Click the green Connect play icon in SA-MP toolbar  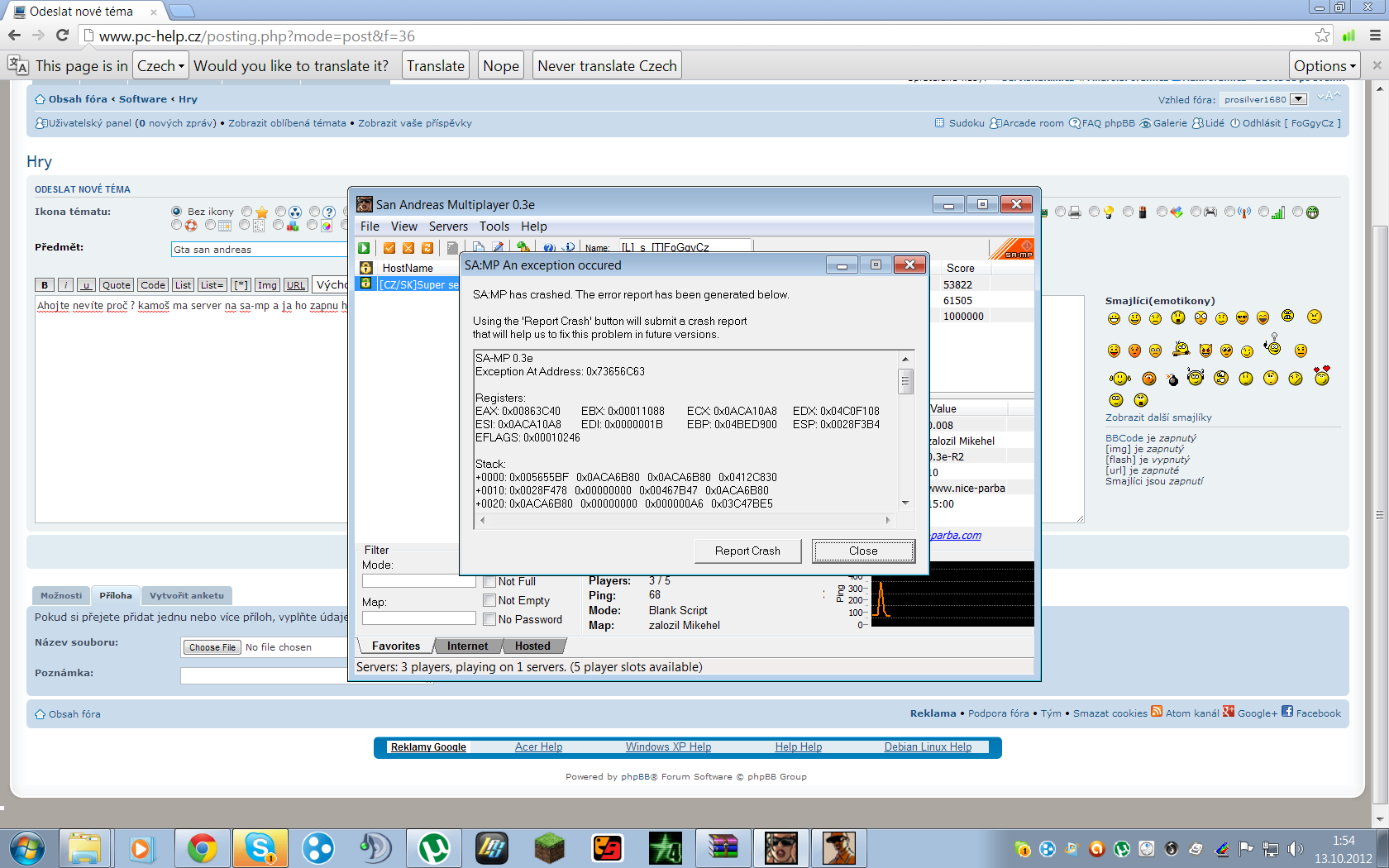(364, 248)
